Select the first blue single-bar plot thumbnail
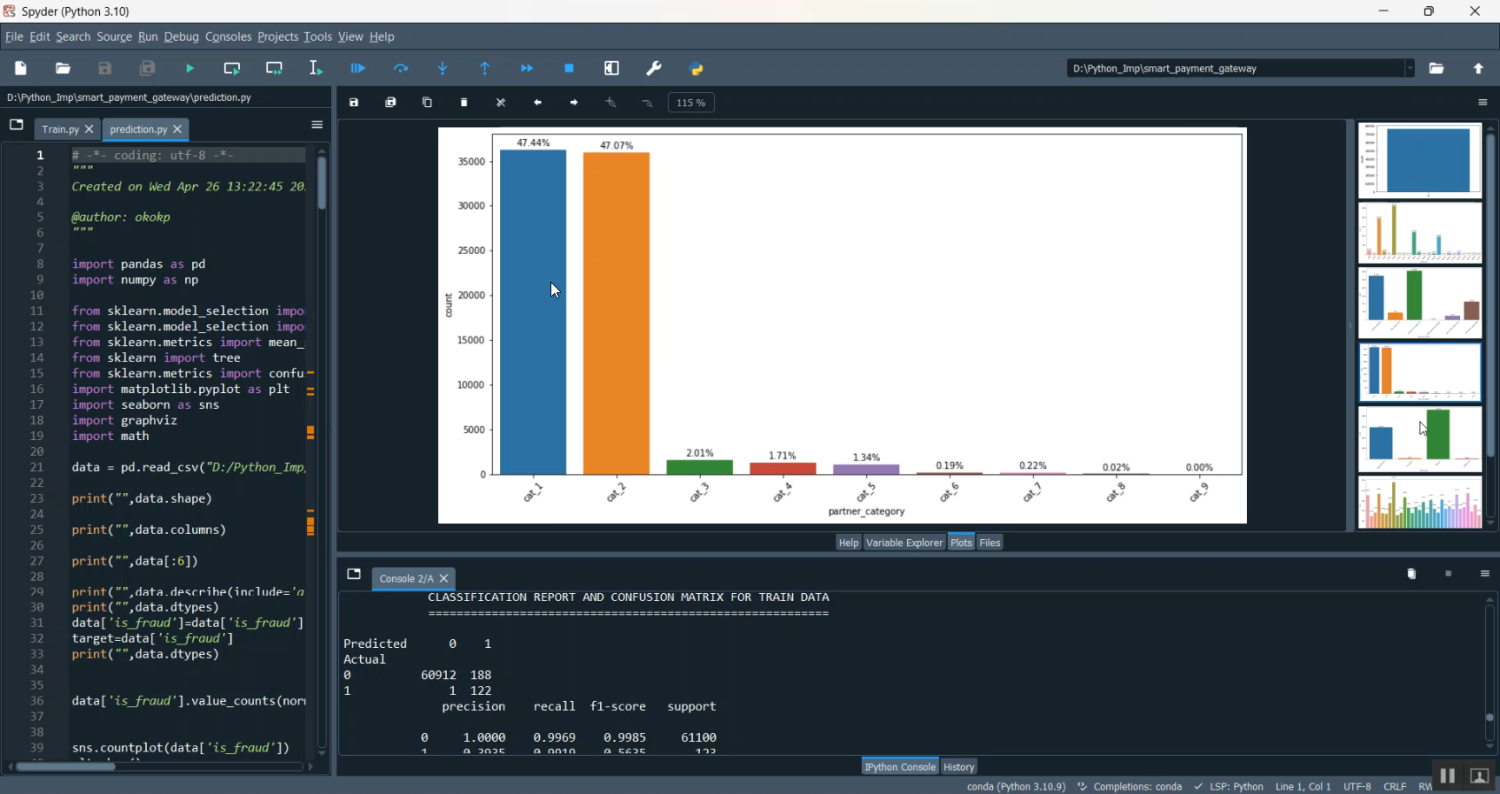Image resolution: width=1500 pixels, height=794 pixels. tap(1419, 160)
